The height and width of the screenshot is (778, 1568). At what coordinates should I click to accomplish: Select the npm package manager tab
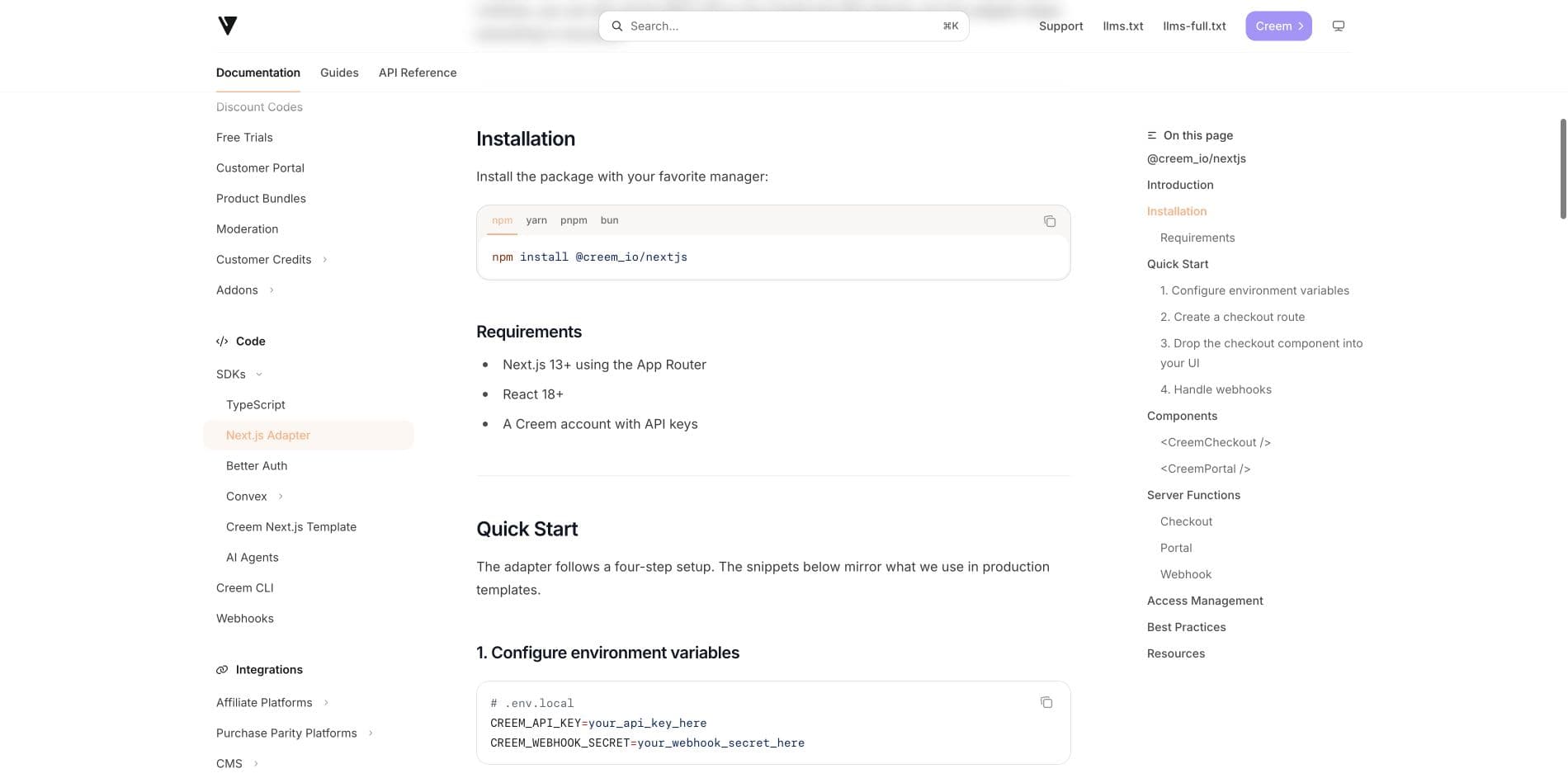click(x=502, y=220)
